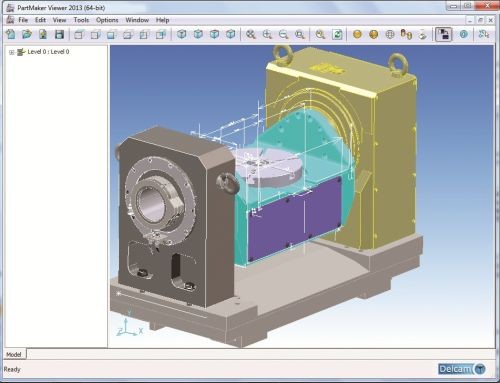This screenshot has height=383, width=500.
Task: Click the transparent hidden-line shading icon
Action: [x=422, y=34]
